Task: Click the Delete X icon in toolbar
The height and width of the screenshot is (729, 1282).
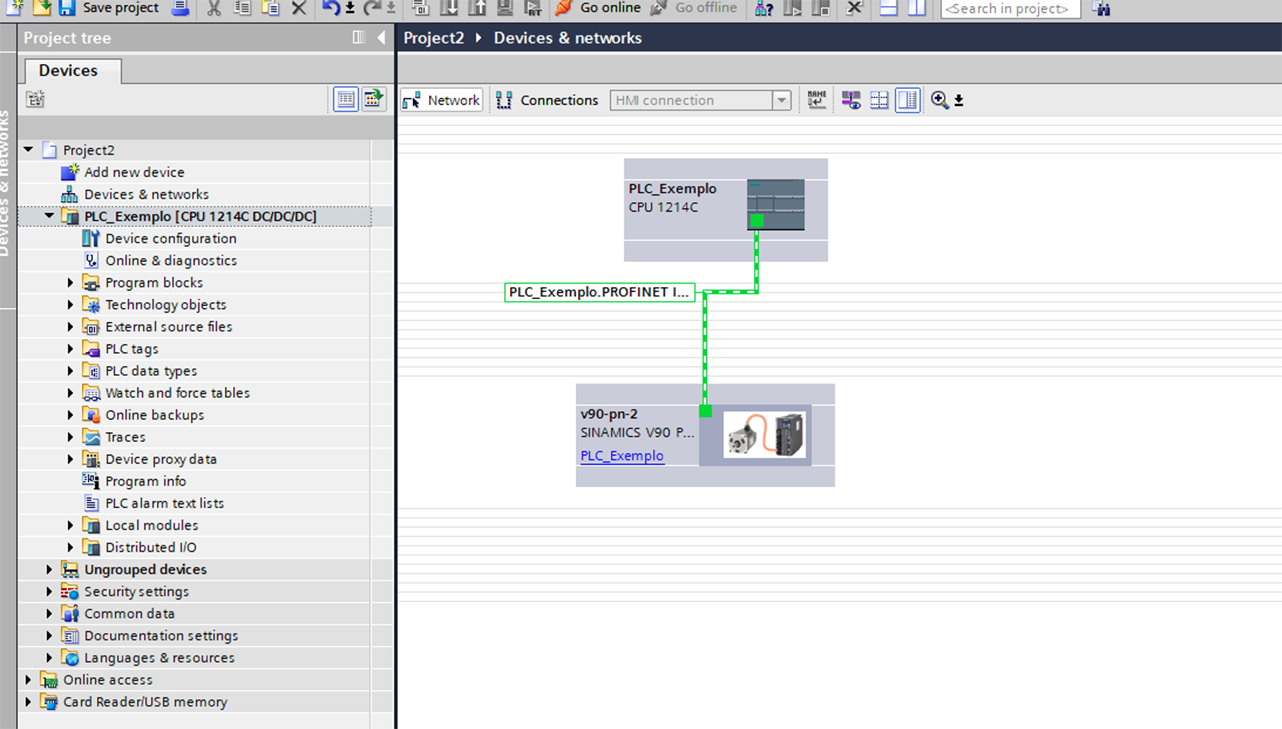Action: point(299,8)
